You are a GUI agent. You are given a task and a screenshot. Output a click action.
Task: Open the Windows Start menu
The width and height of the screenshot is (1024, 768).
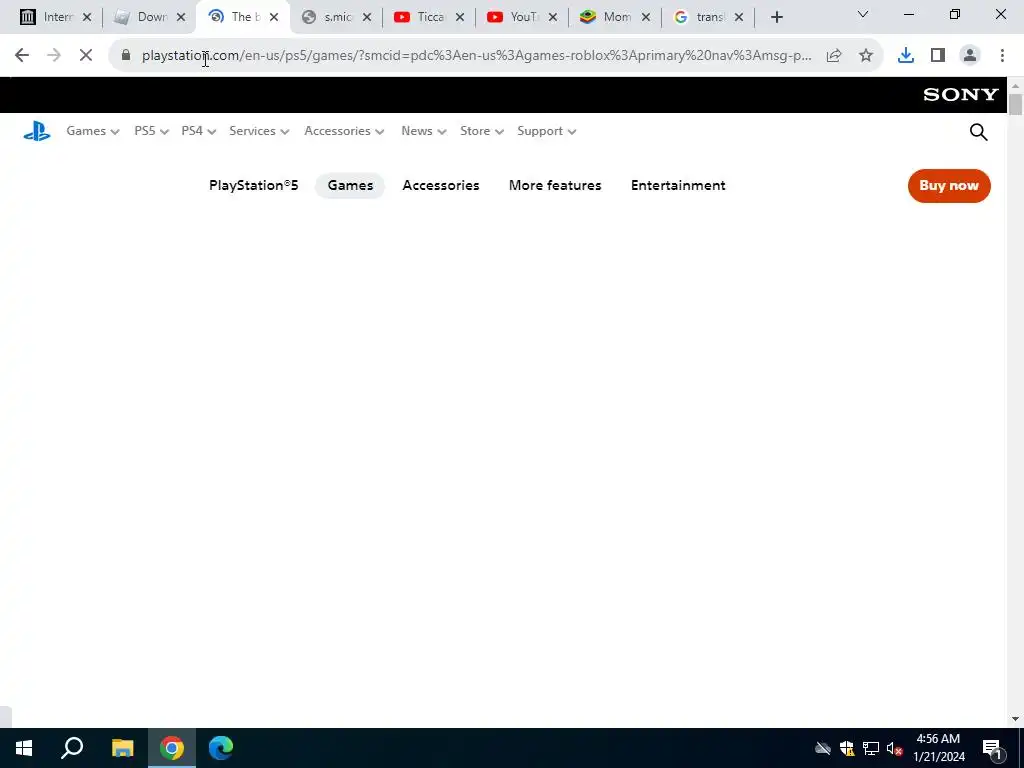click(24, 748)
